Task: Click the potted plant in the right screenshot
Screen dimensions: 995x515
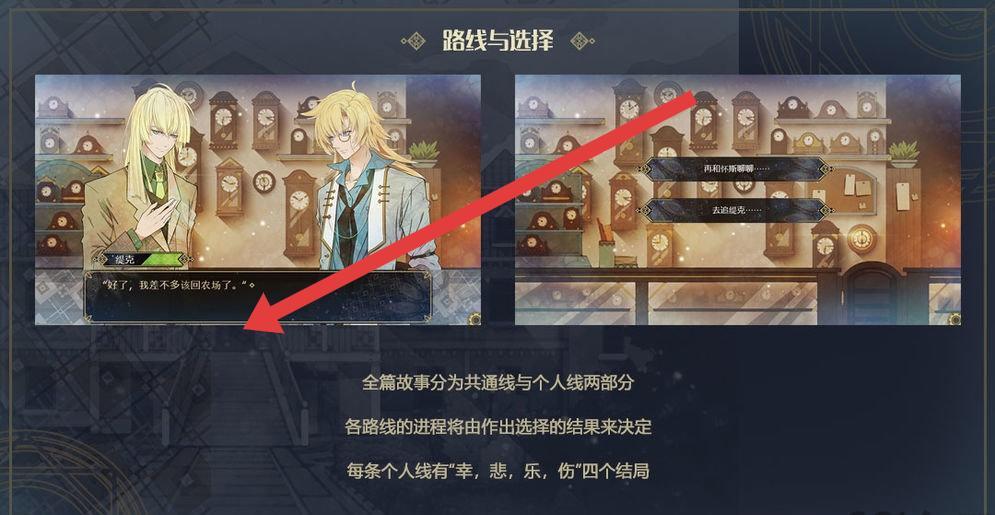Action: (904, 154)
